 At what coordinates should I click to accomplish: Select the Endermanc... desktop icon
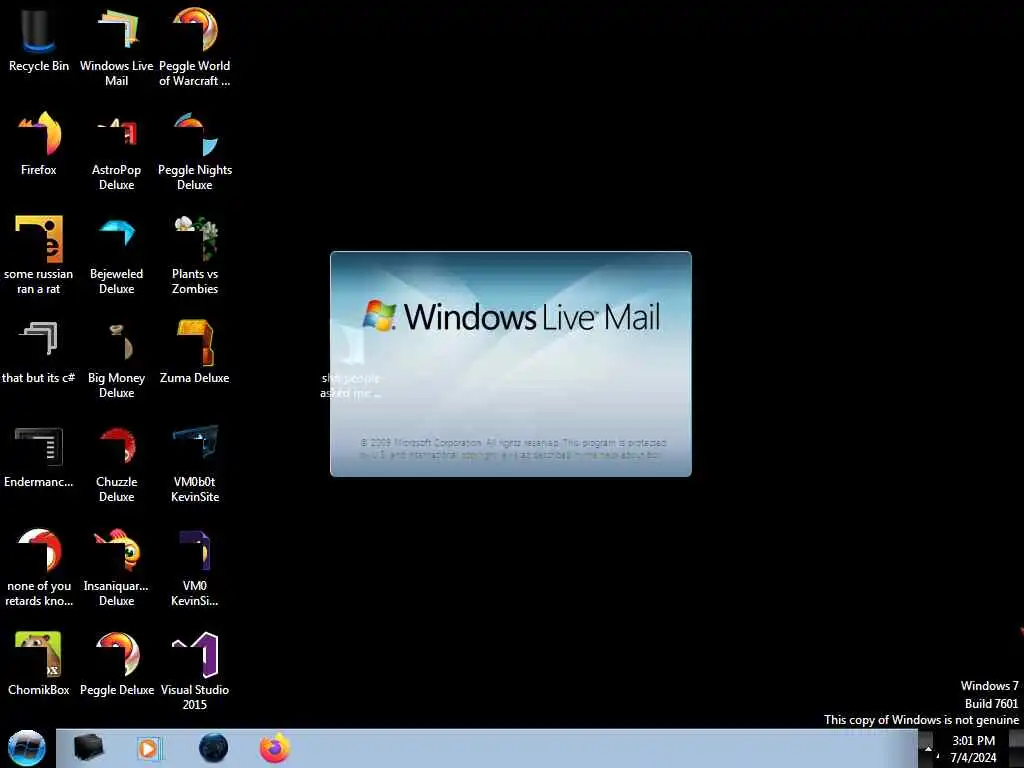[x=39, y=455]
